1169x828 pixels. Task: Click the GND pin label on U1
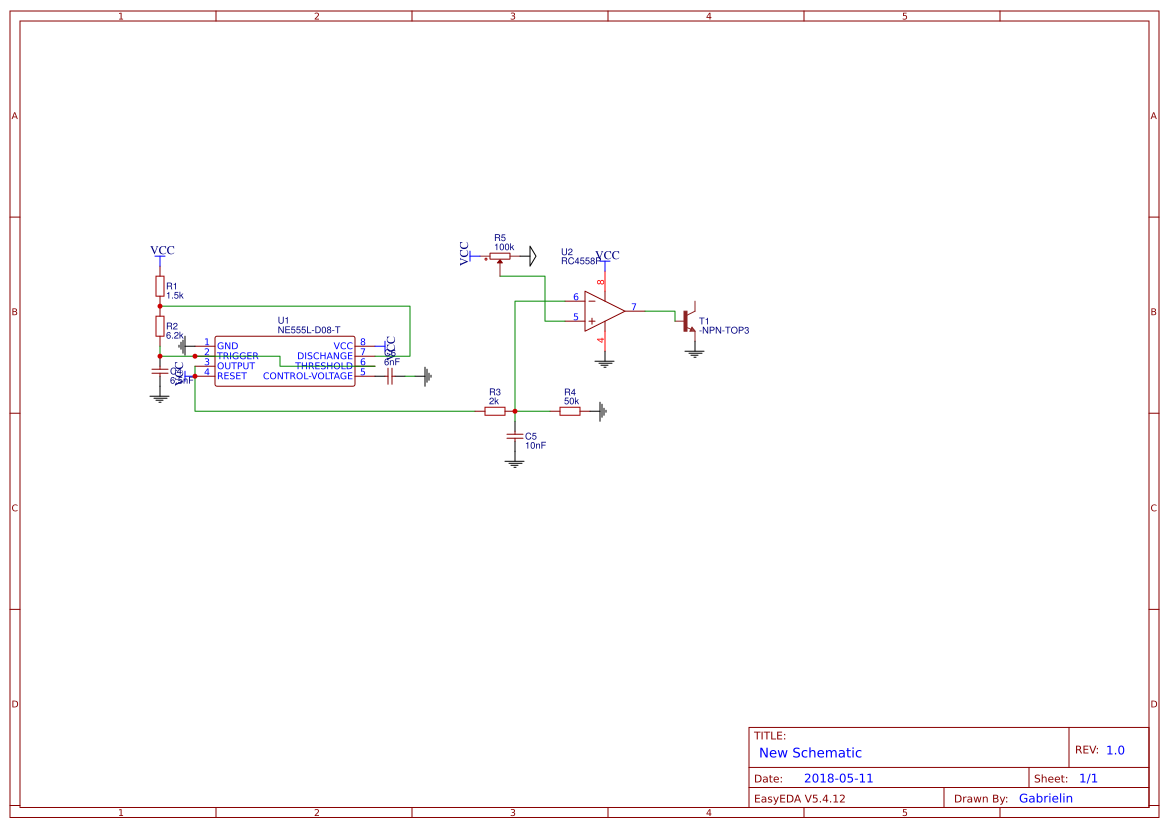pyautogui.click(x=227, y=347)
